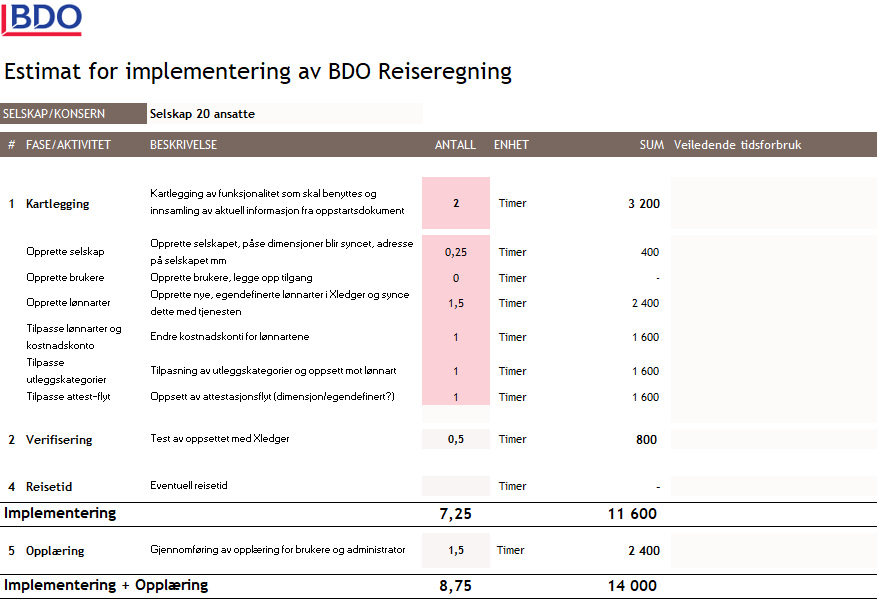Click the SUM column header
The height and width of the screenshot is (601, 878).
[652, 145]
